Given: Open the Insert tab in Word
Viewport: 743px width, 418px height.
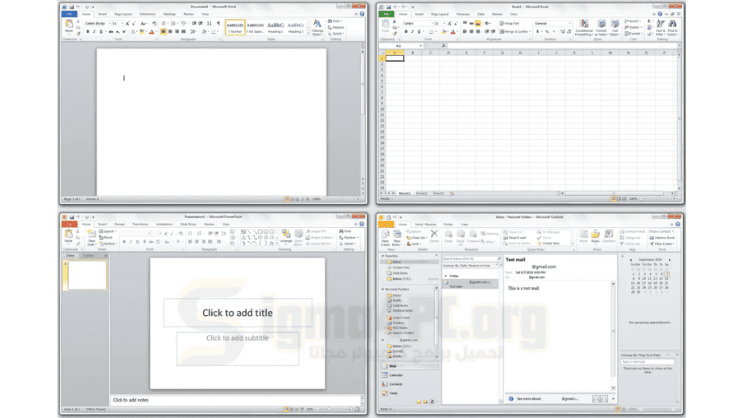Looking at the screenshot, I should [x=102, y=14].
